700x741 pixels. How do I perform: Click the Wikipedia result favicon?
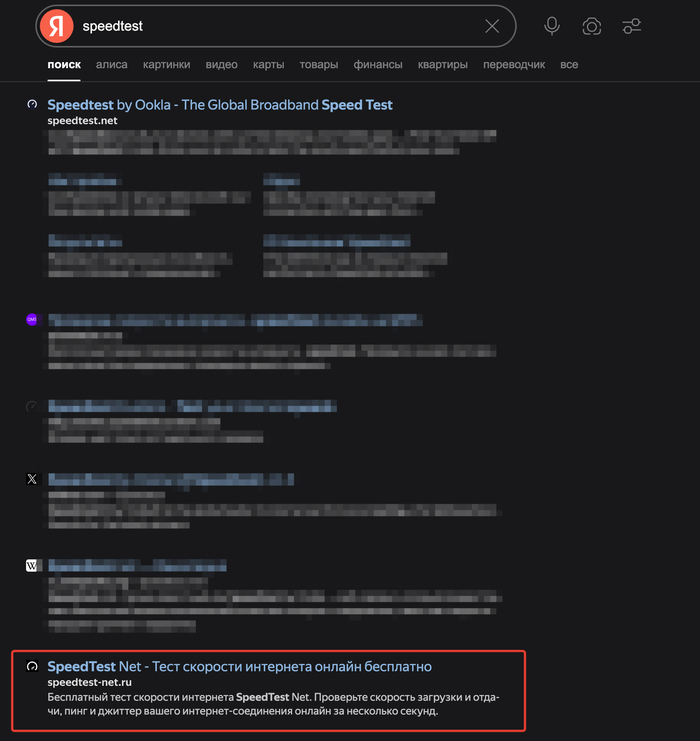pyautogui.click(x=32, y=565)
